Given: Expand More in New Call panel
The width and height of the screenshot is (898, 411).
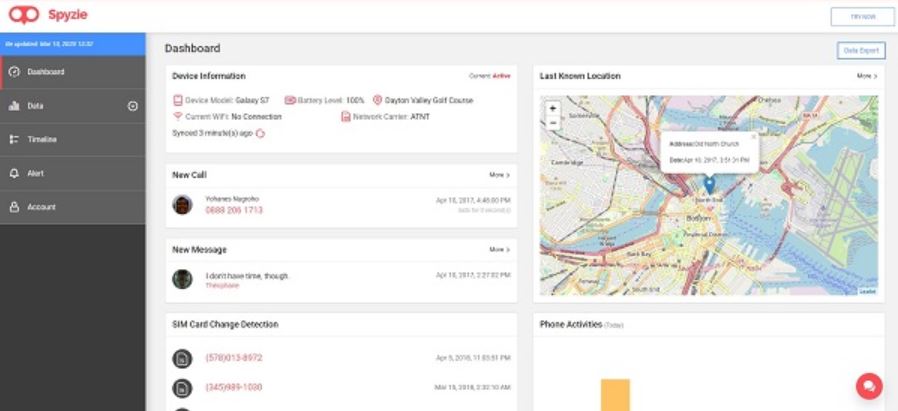Looking at the screenshot, I should 499,175.
